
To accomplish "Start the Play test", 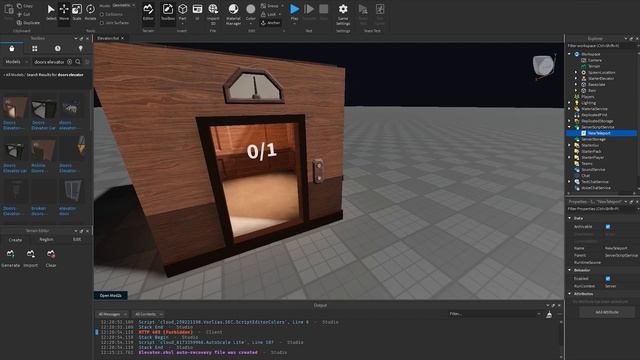I will [294, 12].
